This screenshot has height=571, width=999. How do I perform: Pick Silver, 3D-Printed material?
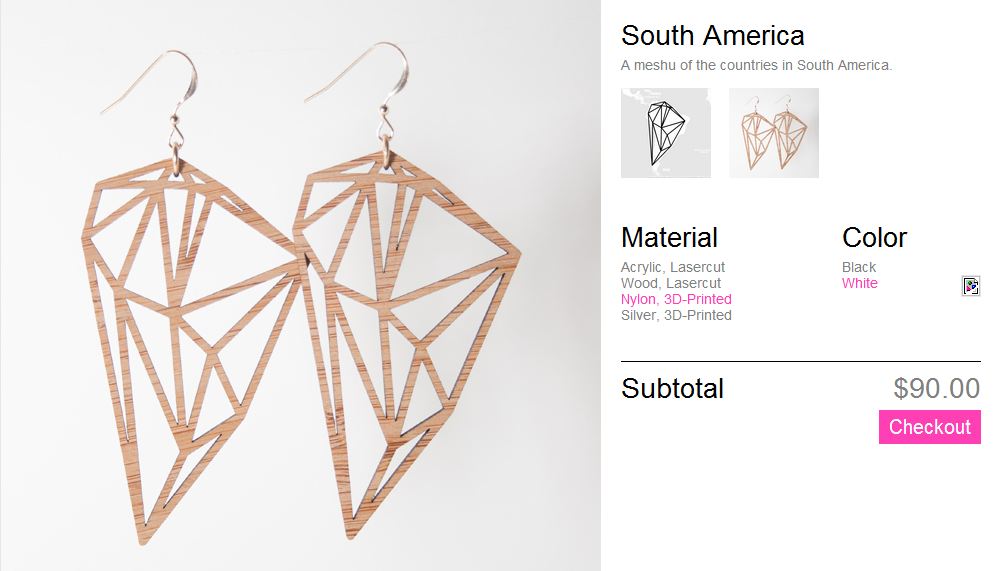tap(676, 315)
